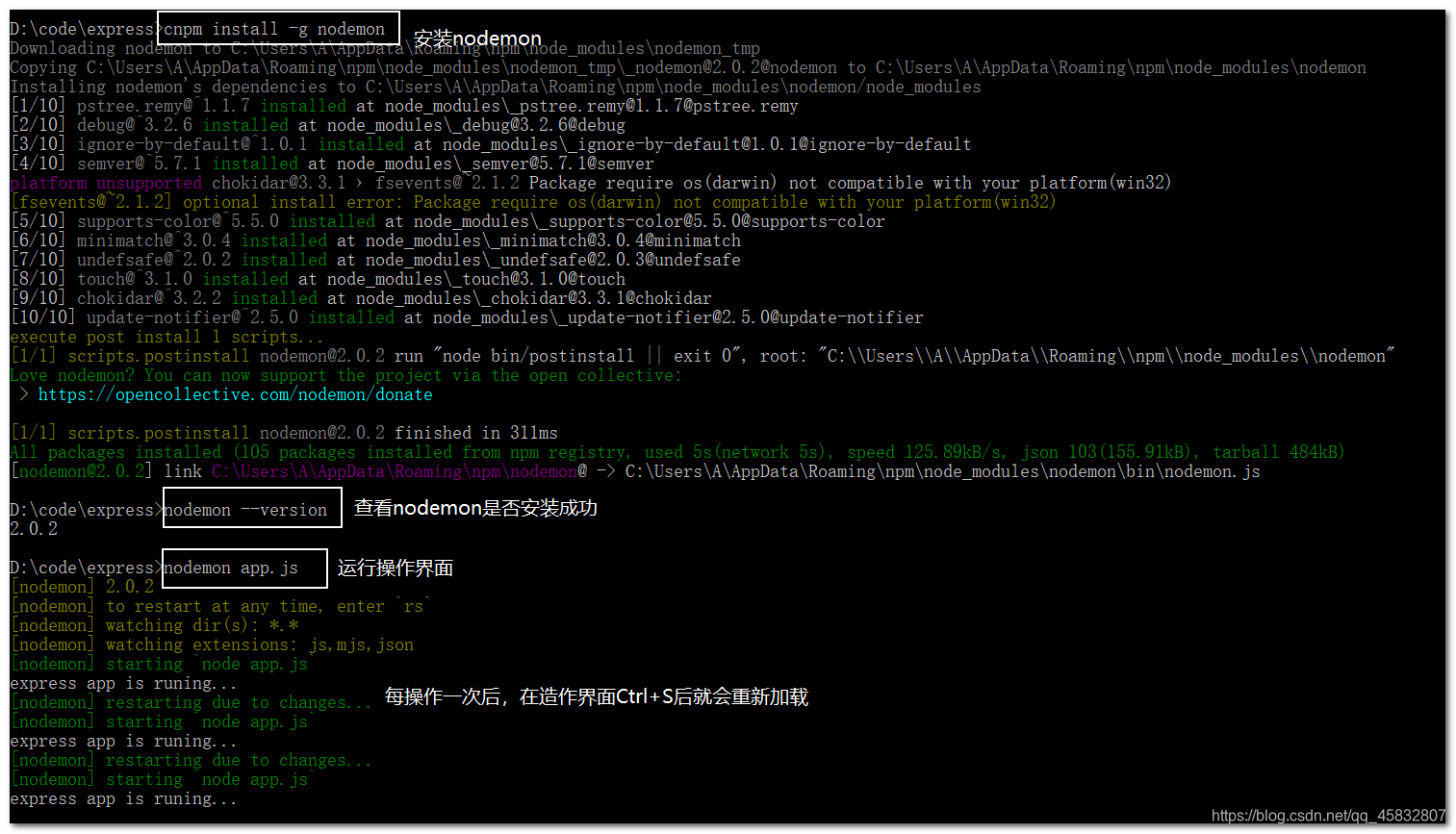Click the '[3/10] ignore-by-default' install line

491,144
